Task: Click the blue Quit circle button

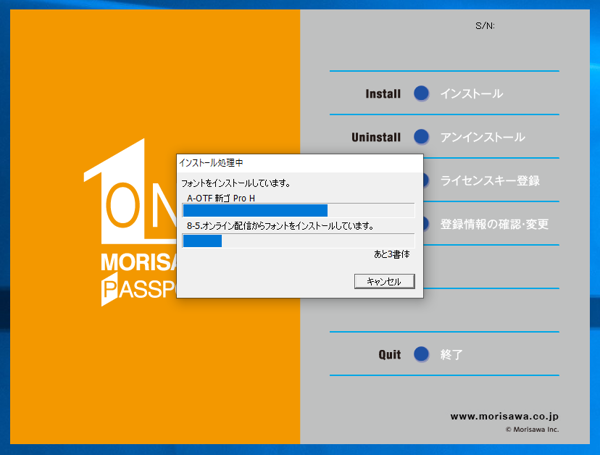Action: [x=421, y=354]
